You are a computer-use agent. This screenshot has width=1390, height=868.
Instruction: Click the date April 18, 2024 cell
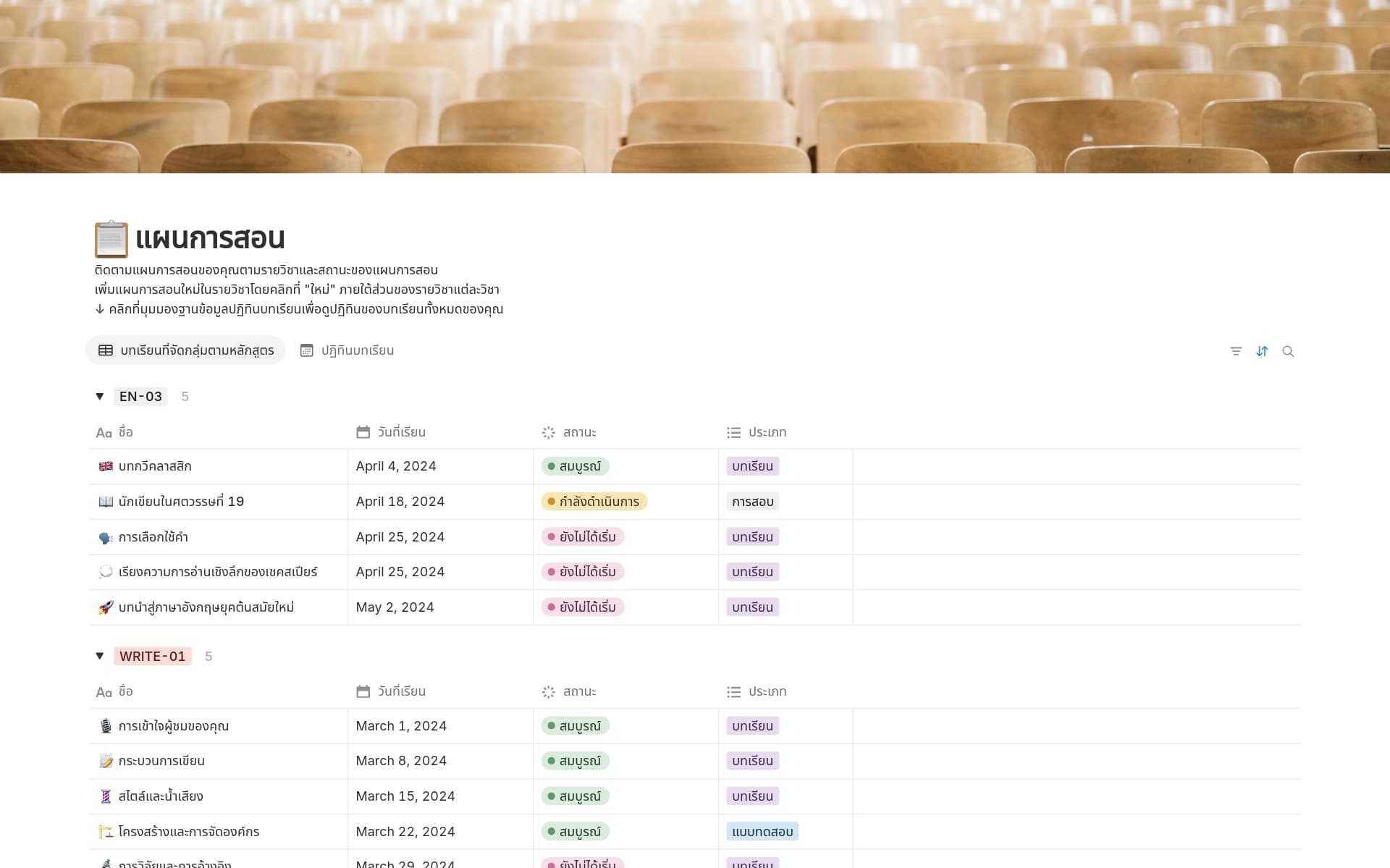pyautogui.click(x=400, y=501)
